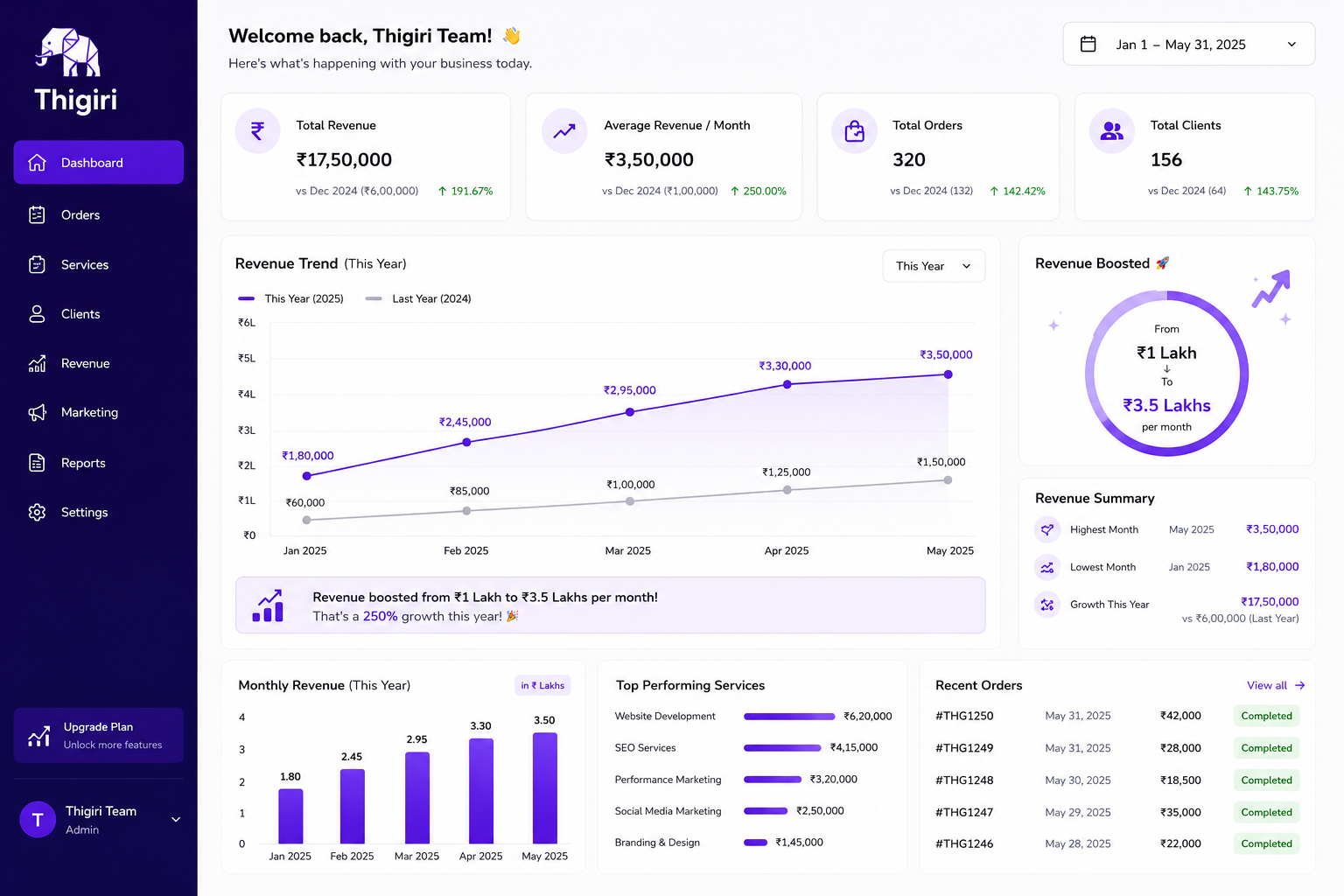Click the people icon on Total Clients card
Screen dimensions: 1344x896
pos(1112,131)
